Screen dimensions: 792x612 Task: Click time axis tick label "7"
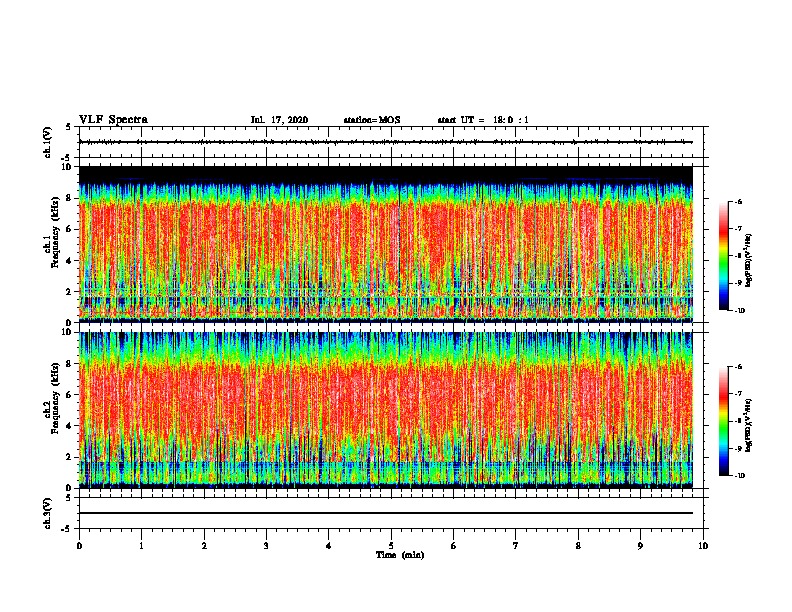click(516, 546)
